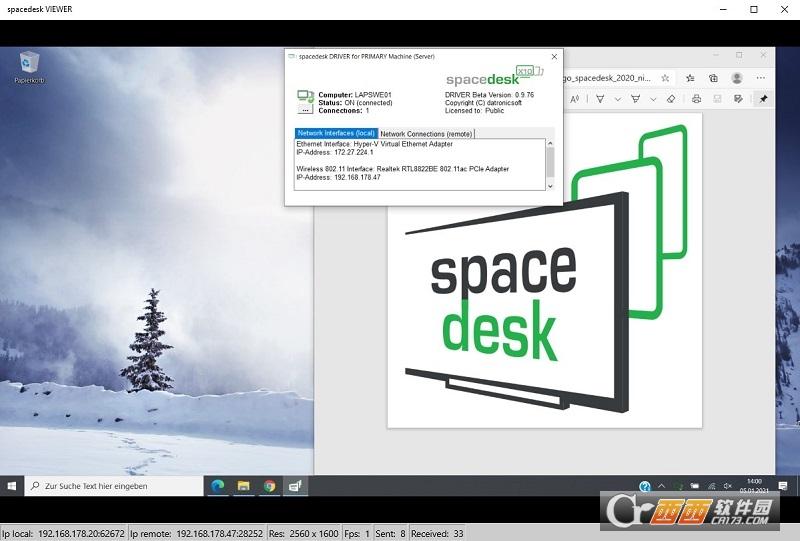Click the Print icon in PDF toolbar
Viewport: 800px width, 541px height.
(x=696, y=99)
